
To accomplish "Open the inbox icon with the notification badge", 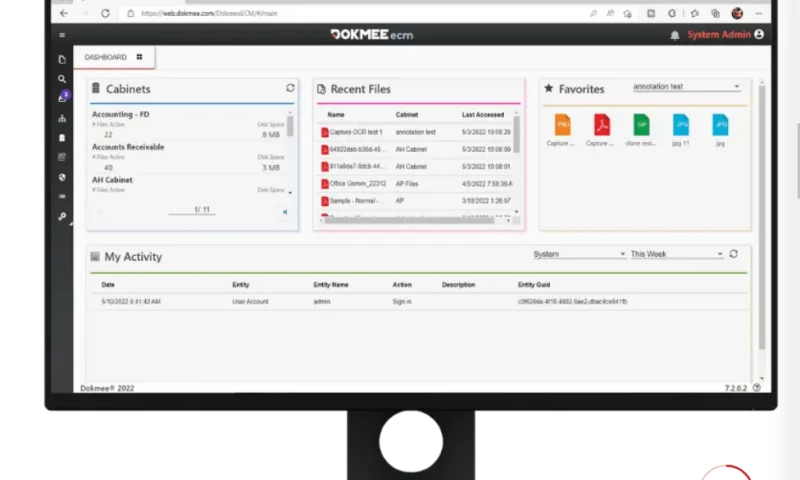I will coord(63,97).
